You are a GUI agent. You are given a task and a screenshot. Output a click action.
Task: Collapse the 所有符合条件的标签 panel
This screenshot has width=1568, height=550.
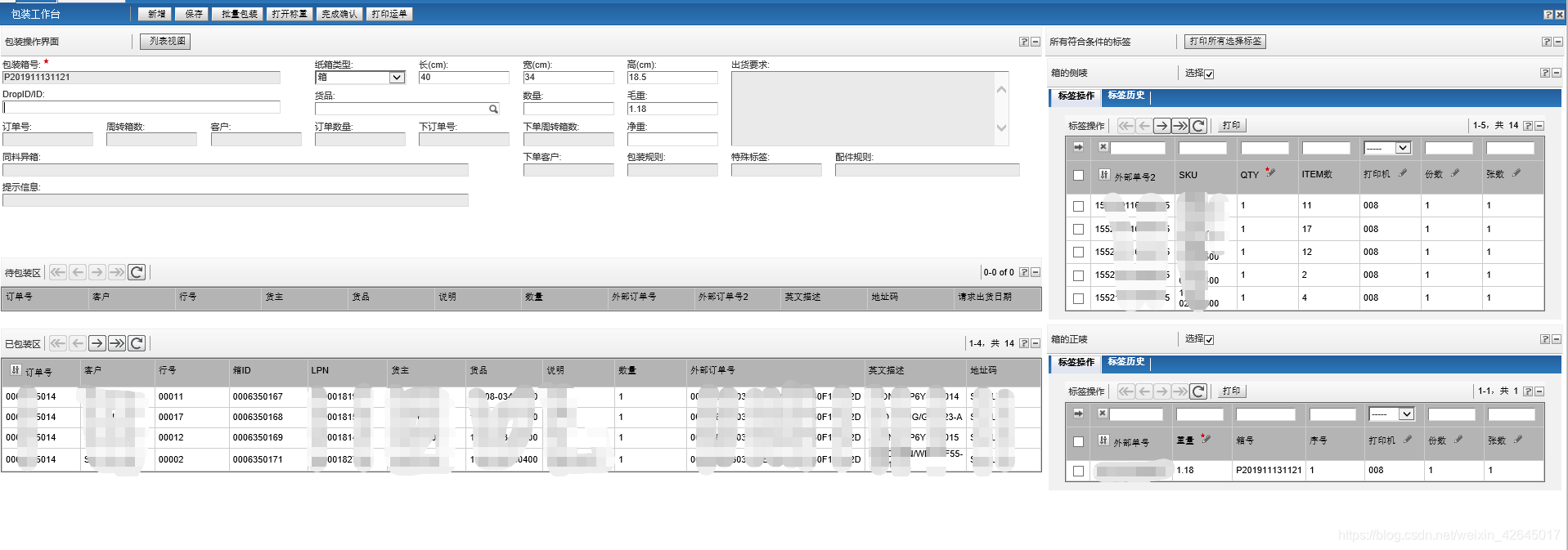pos(1557,42)
